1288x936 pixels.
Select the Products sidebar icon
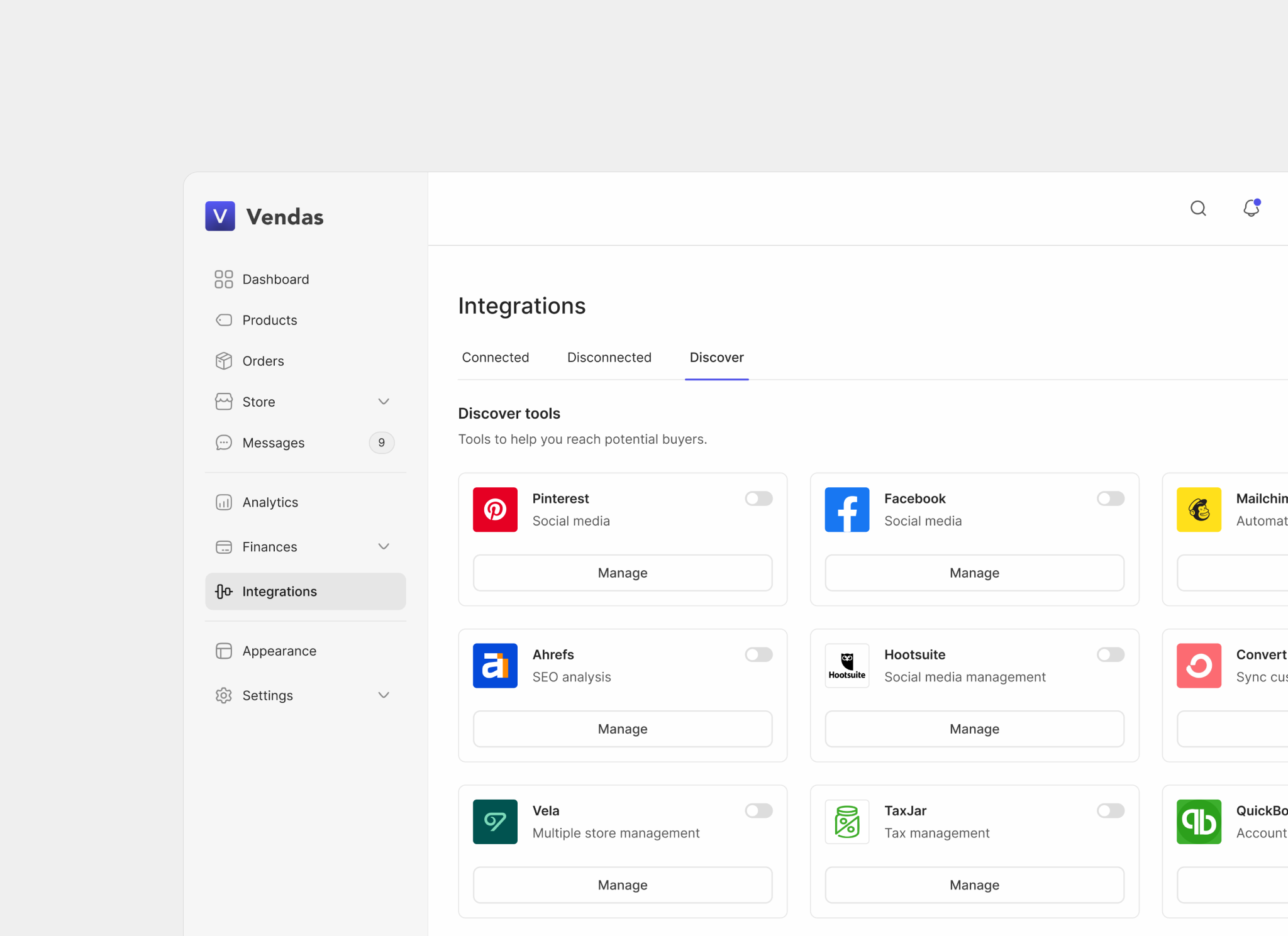click(x=224, y=320)
